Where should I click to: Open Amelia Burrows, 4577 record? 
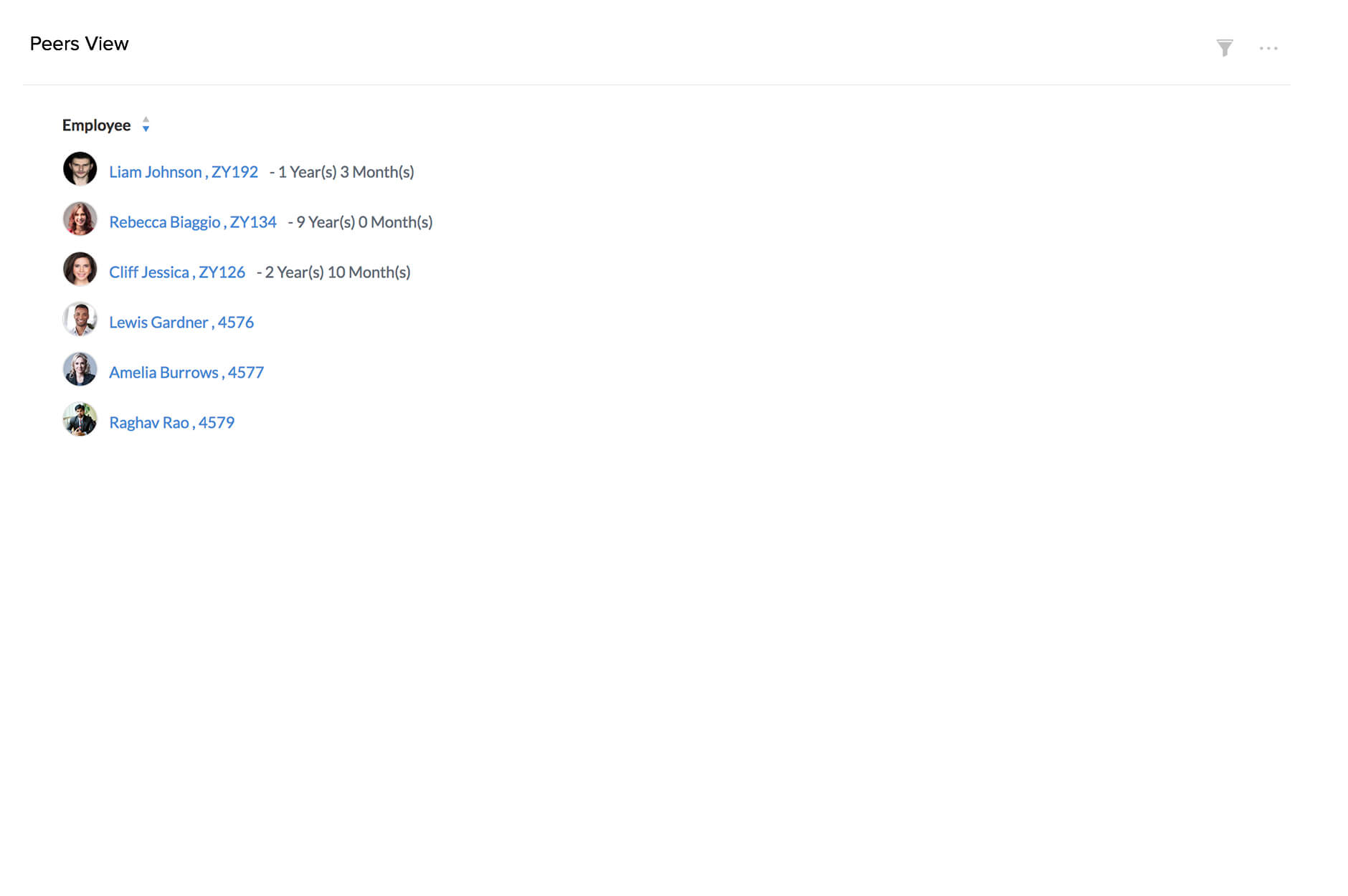pyautogui.click(x=186, y=372)
